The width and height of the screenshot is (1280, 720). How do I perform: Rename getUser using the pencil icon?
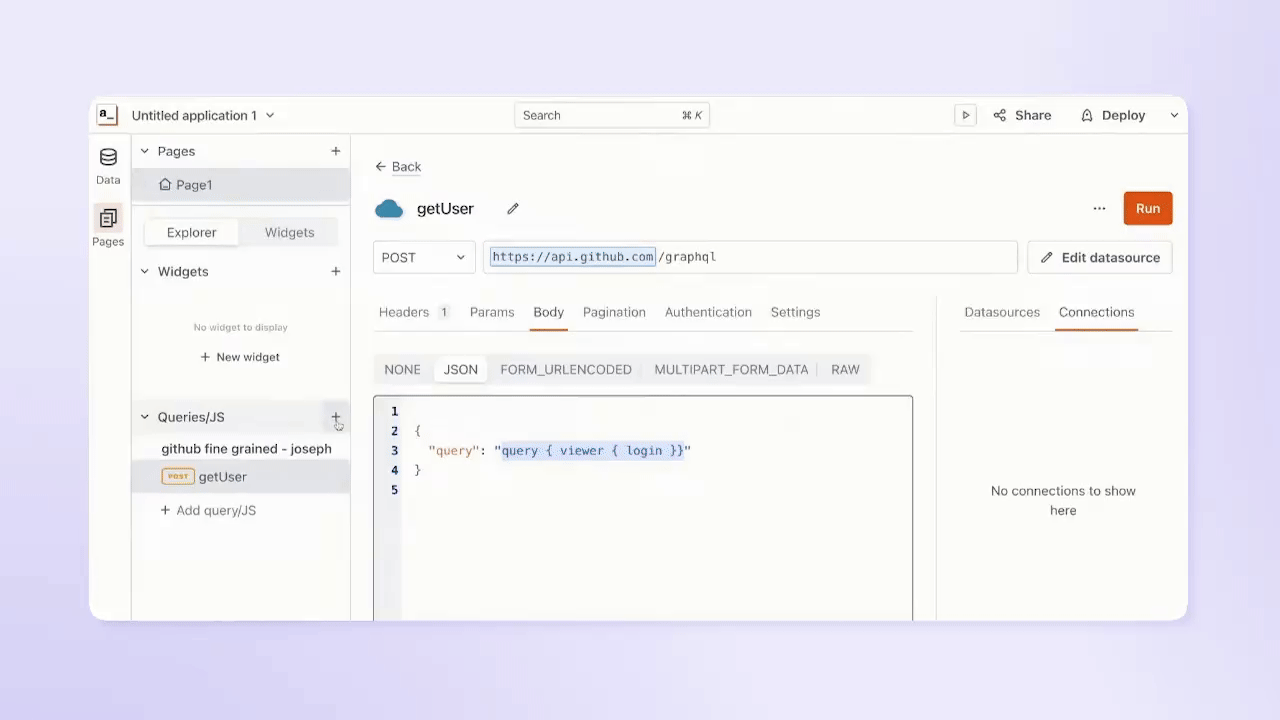click(512, 208)
